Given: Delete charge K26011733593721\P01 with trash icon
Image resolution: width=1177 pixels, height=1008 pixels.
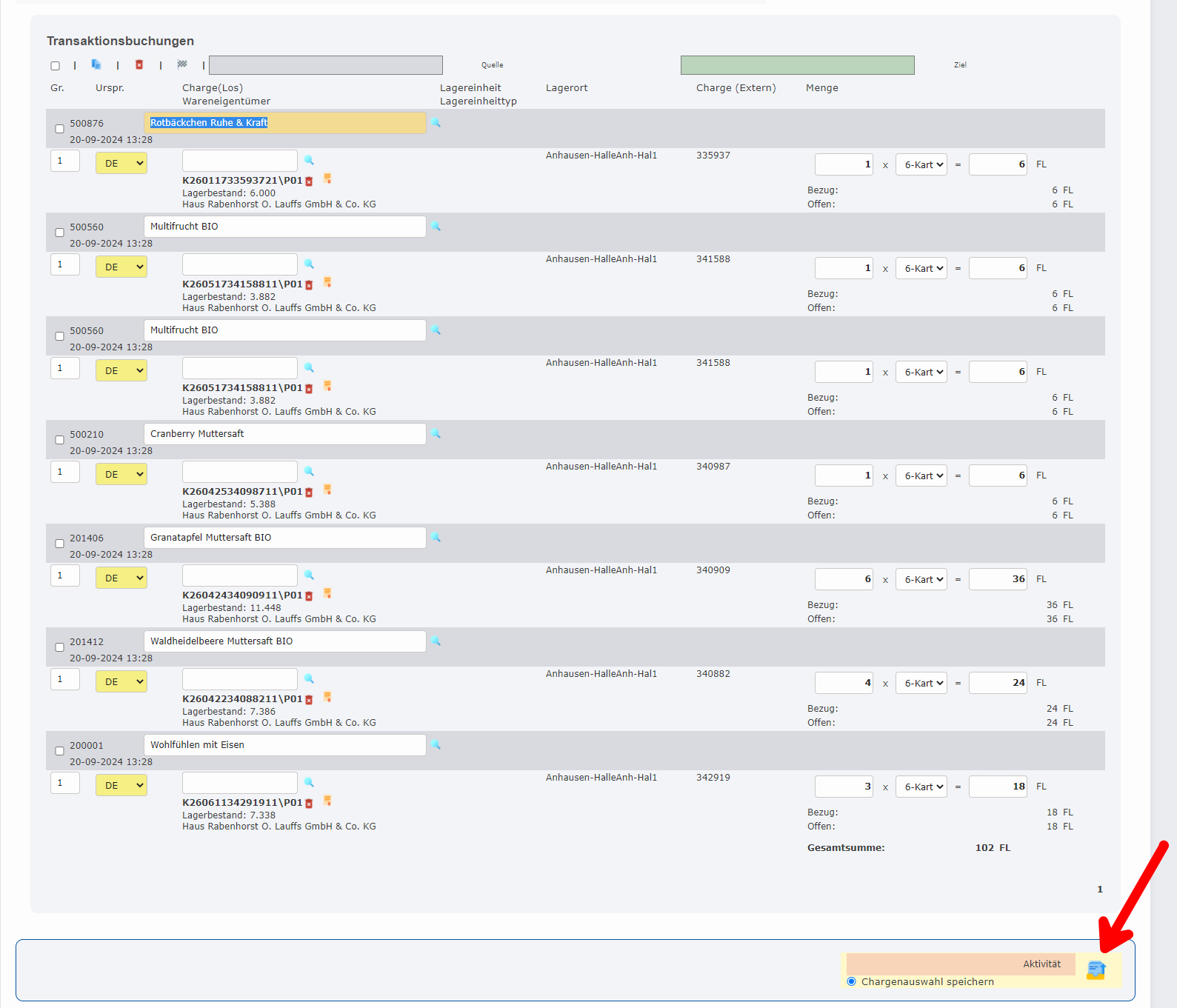Looking at the screenshot, I should [310, 181].
